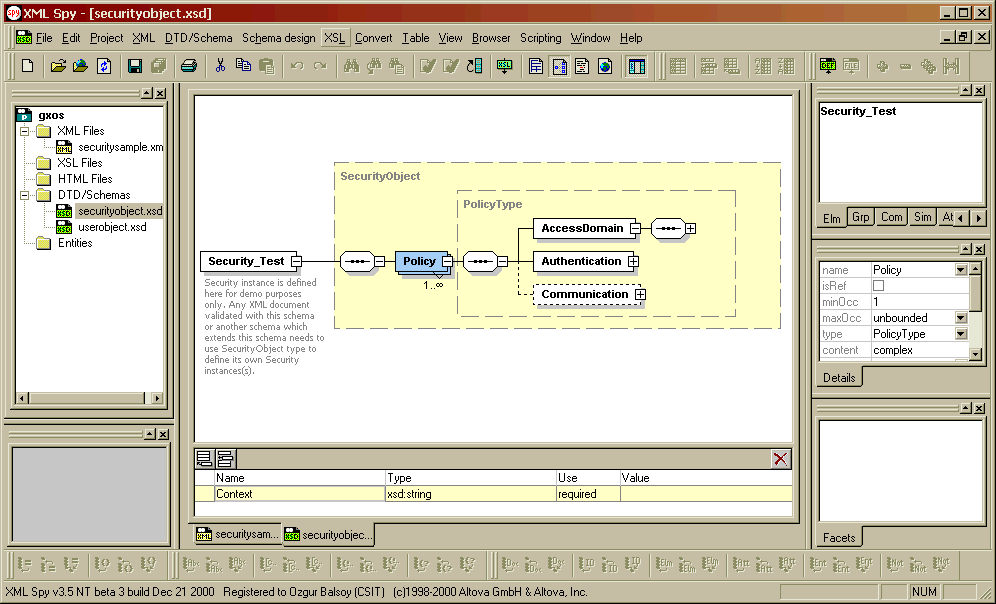This screenshot has height=604, width=996.
Task: Create a new document with toolbar icon
Action: tap(27, 66)
